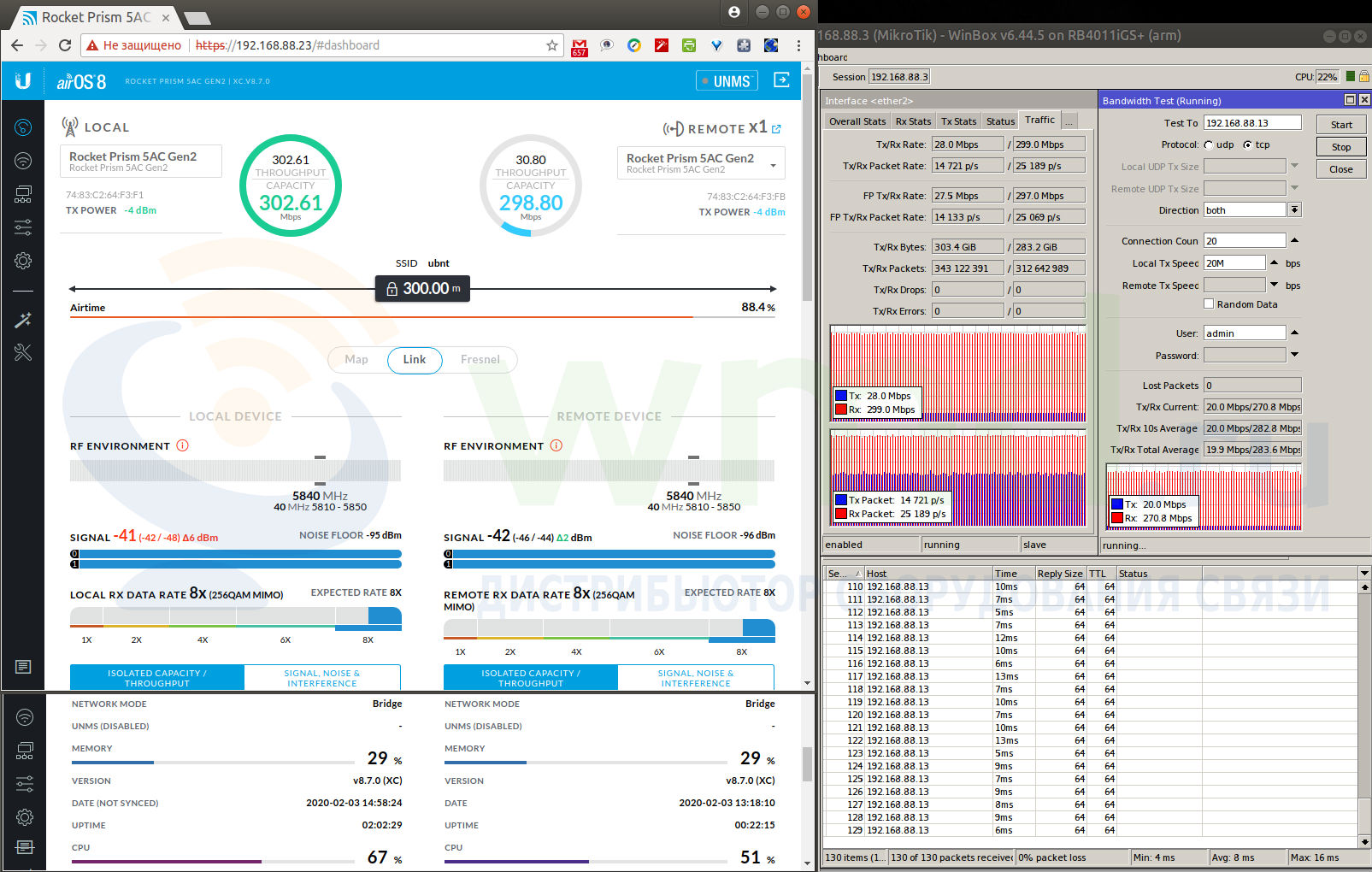Open the magic wand tools icon

tap(23, 321)
